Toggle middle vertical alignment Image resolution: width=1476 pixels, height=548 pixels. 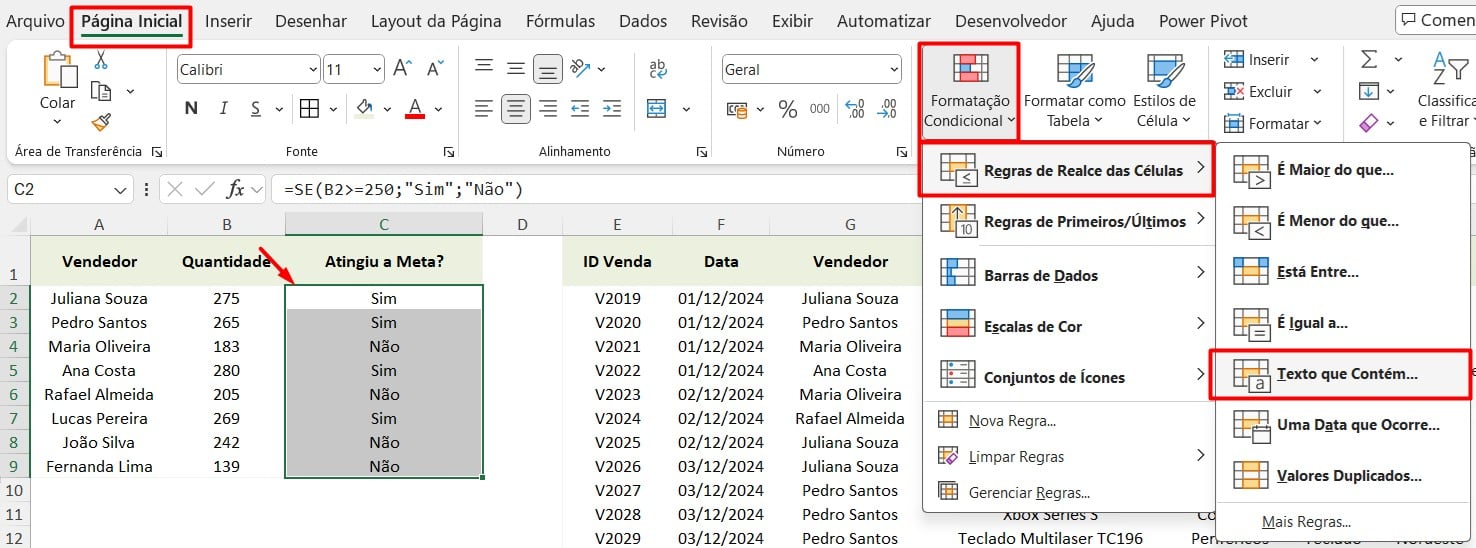pos(516,68)
